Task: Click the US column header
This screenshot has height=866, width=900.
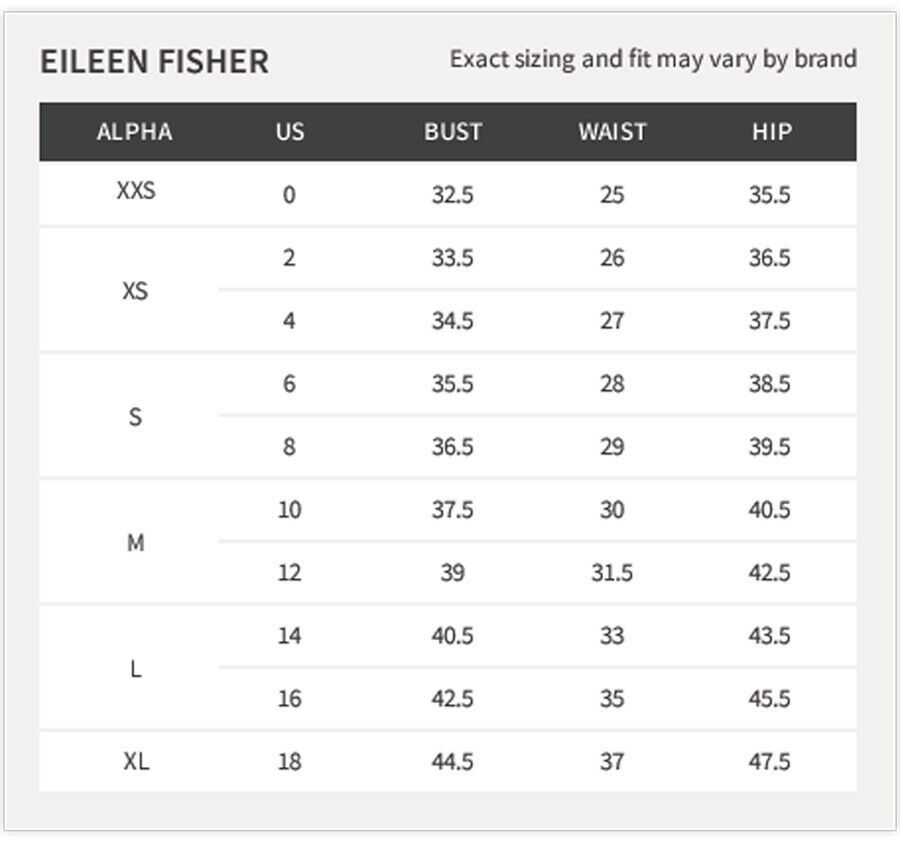Action: coord(290,132)
